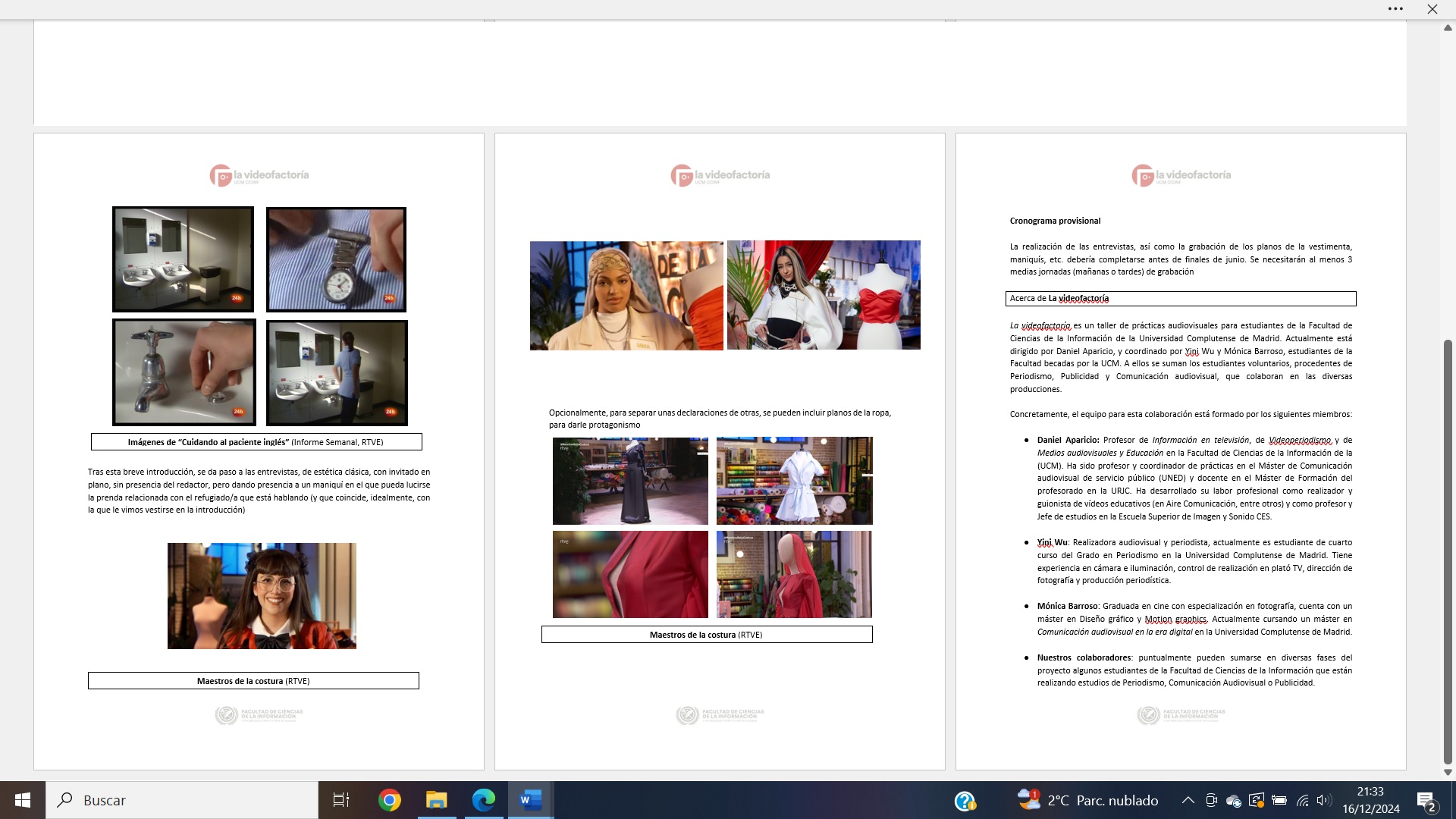Switch to the Word taskbar icon
This screenshot has width=1456, height=819.
tap(530, 800)
